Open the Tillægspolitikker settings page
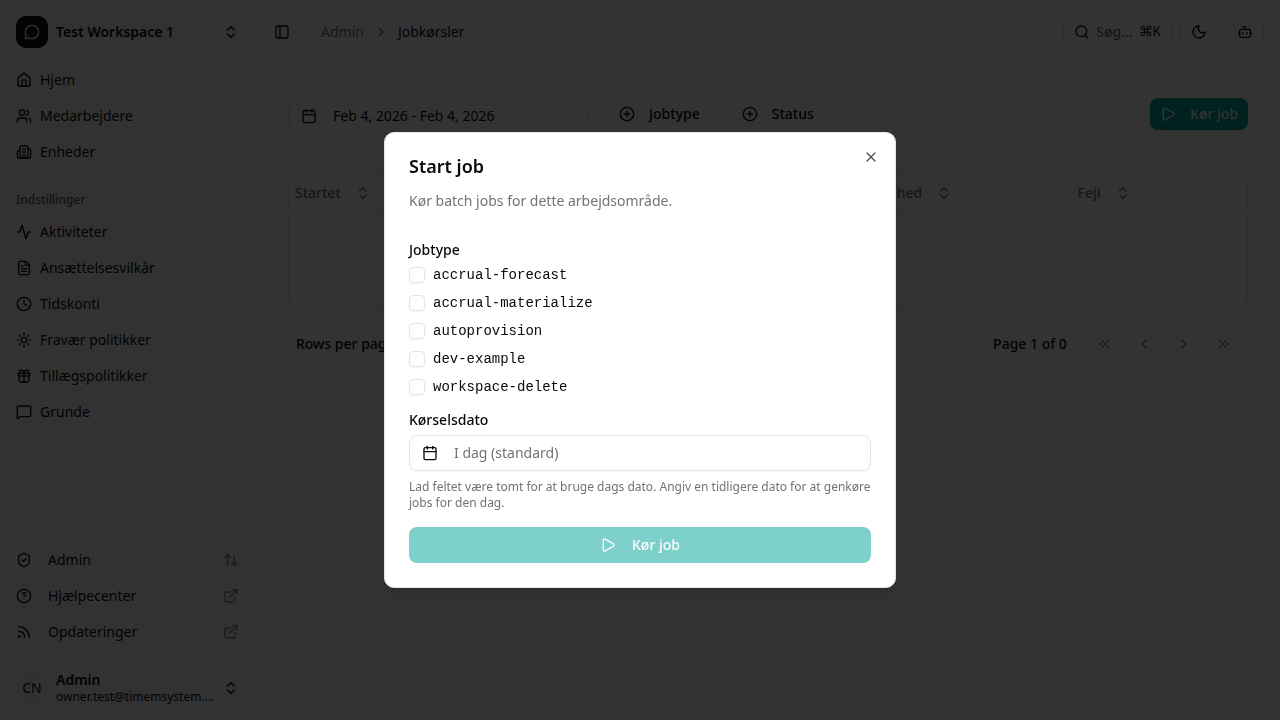The width and height of the screenshot is (1280, 720). (95, 375)
